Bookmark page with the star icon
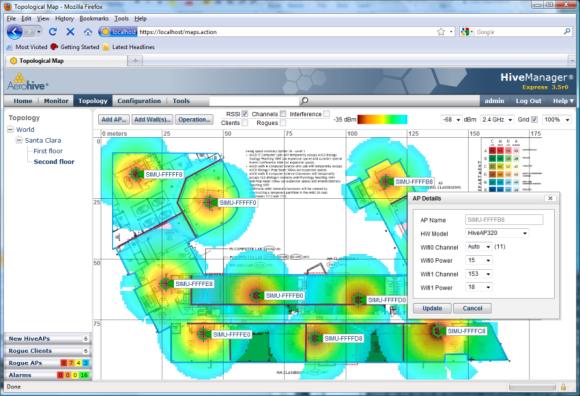This screenshot has height=396, width=580. click(441, 32)
